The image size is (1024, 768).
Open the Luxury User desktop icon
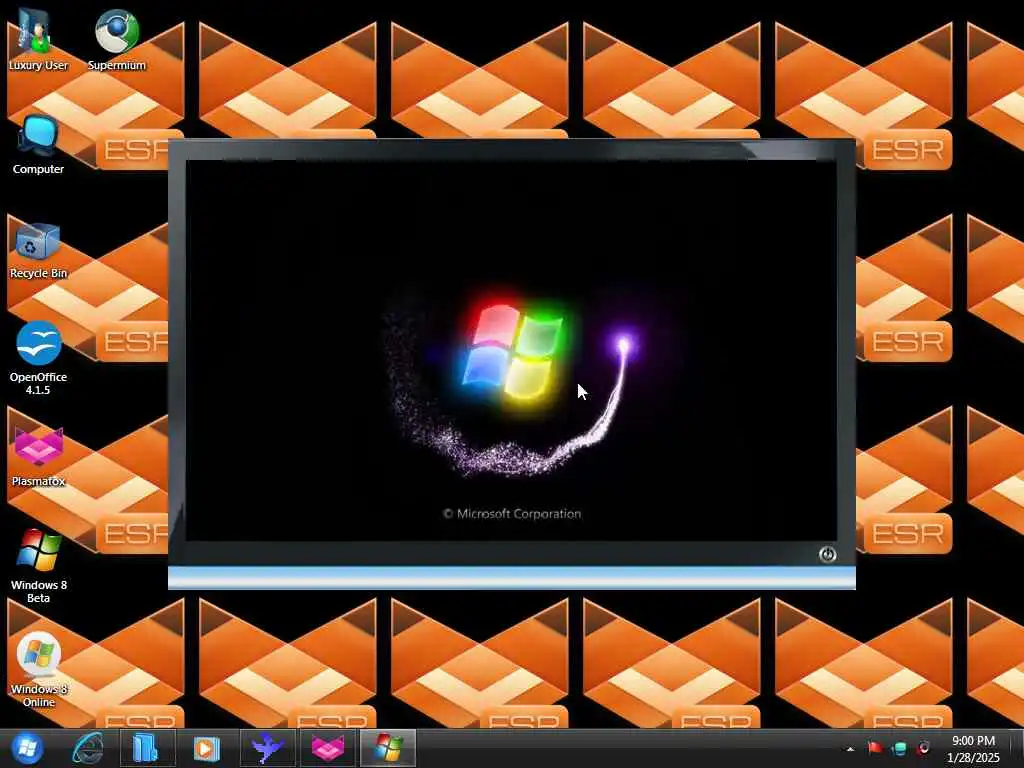coord(38,39)
